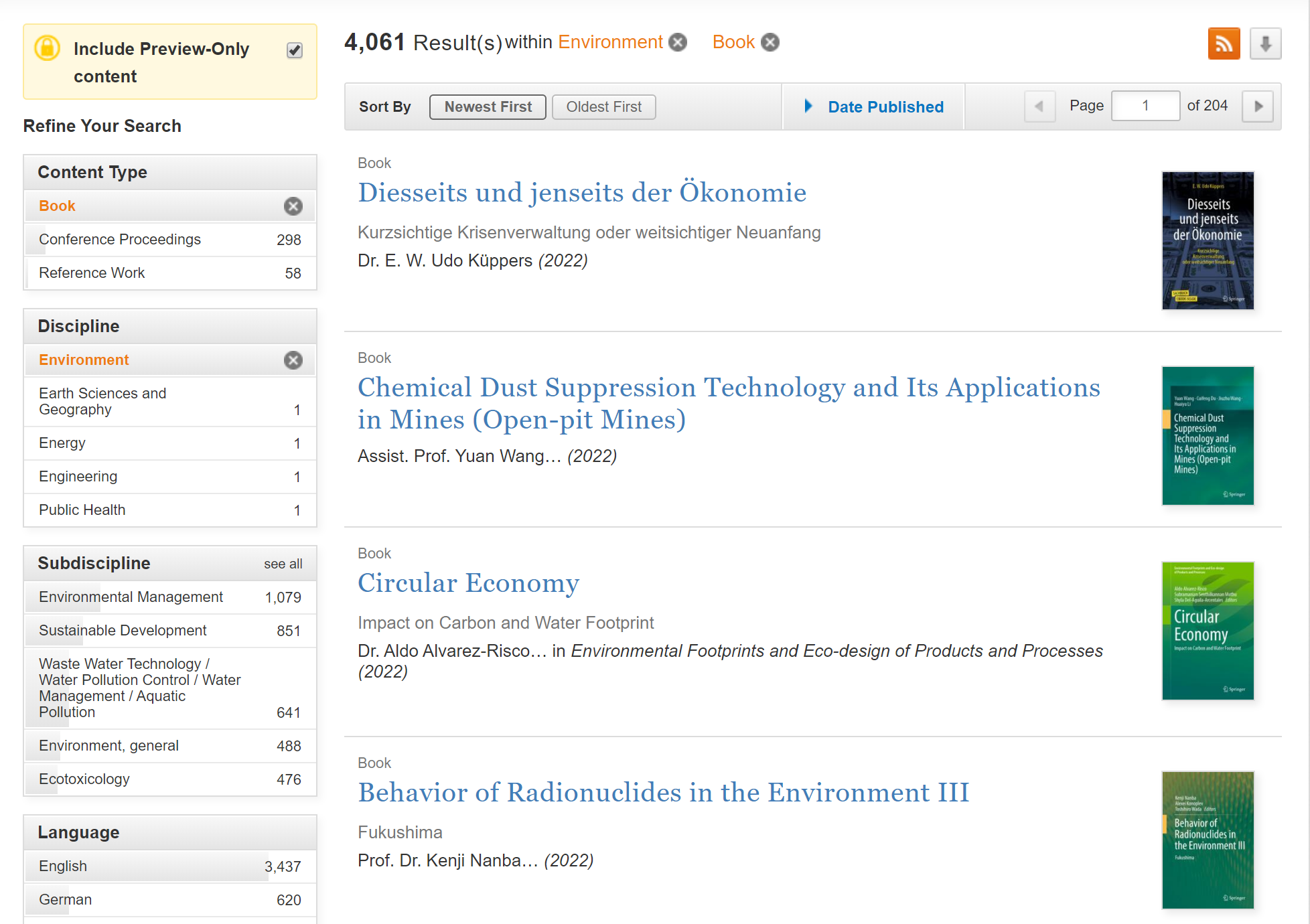This screenshot has height=924, width=1310.
Task: Select Oldest First sort option
Action: click(x=603, y=107)
